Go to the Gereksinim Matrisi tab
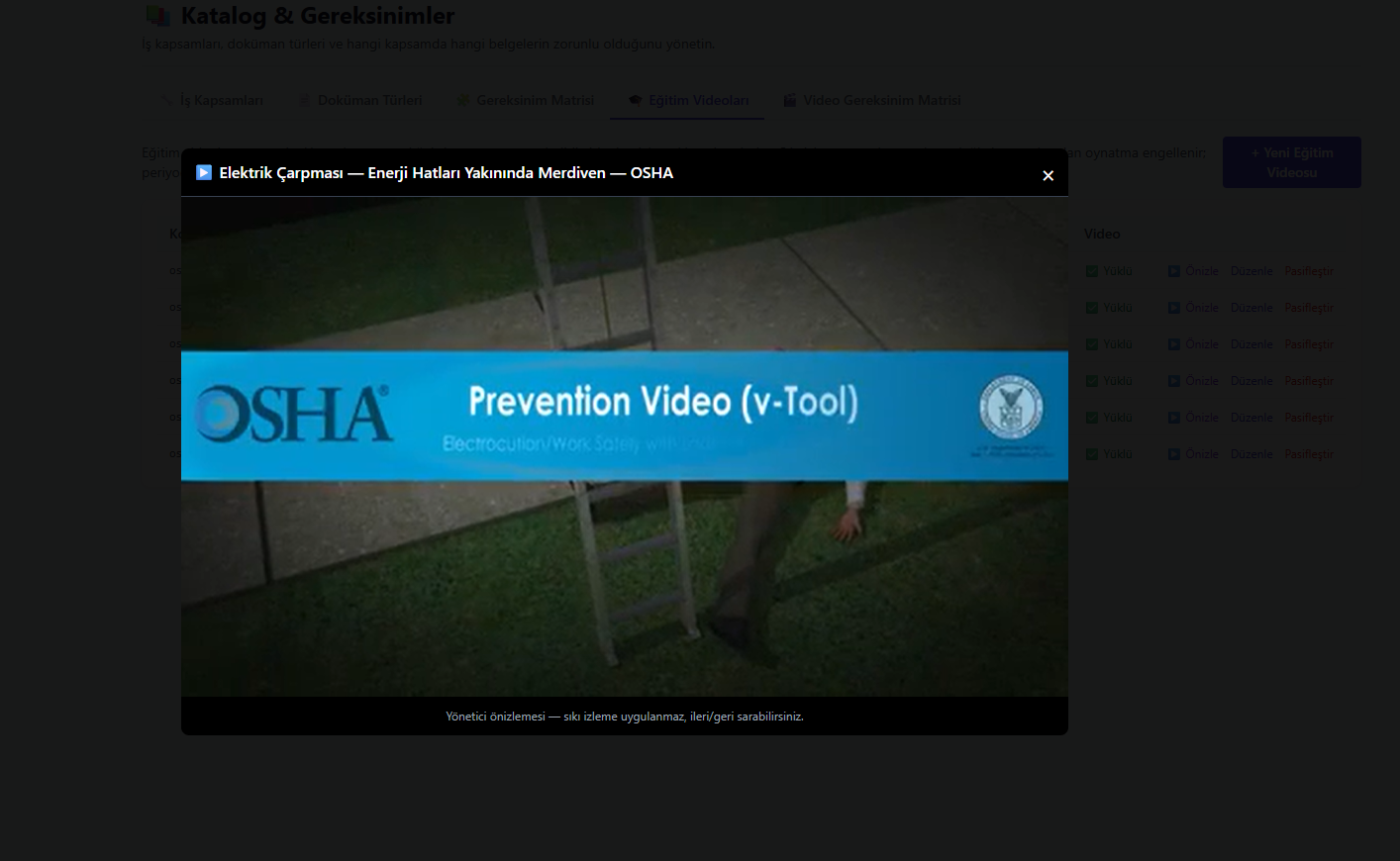This screenshot has width=1400, height=861. point(525,100)
